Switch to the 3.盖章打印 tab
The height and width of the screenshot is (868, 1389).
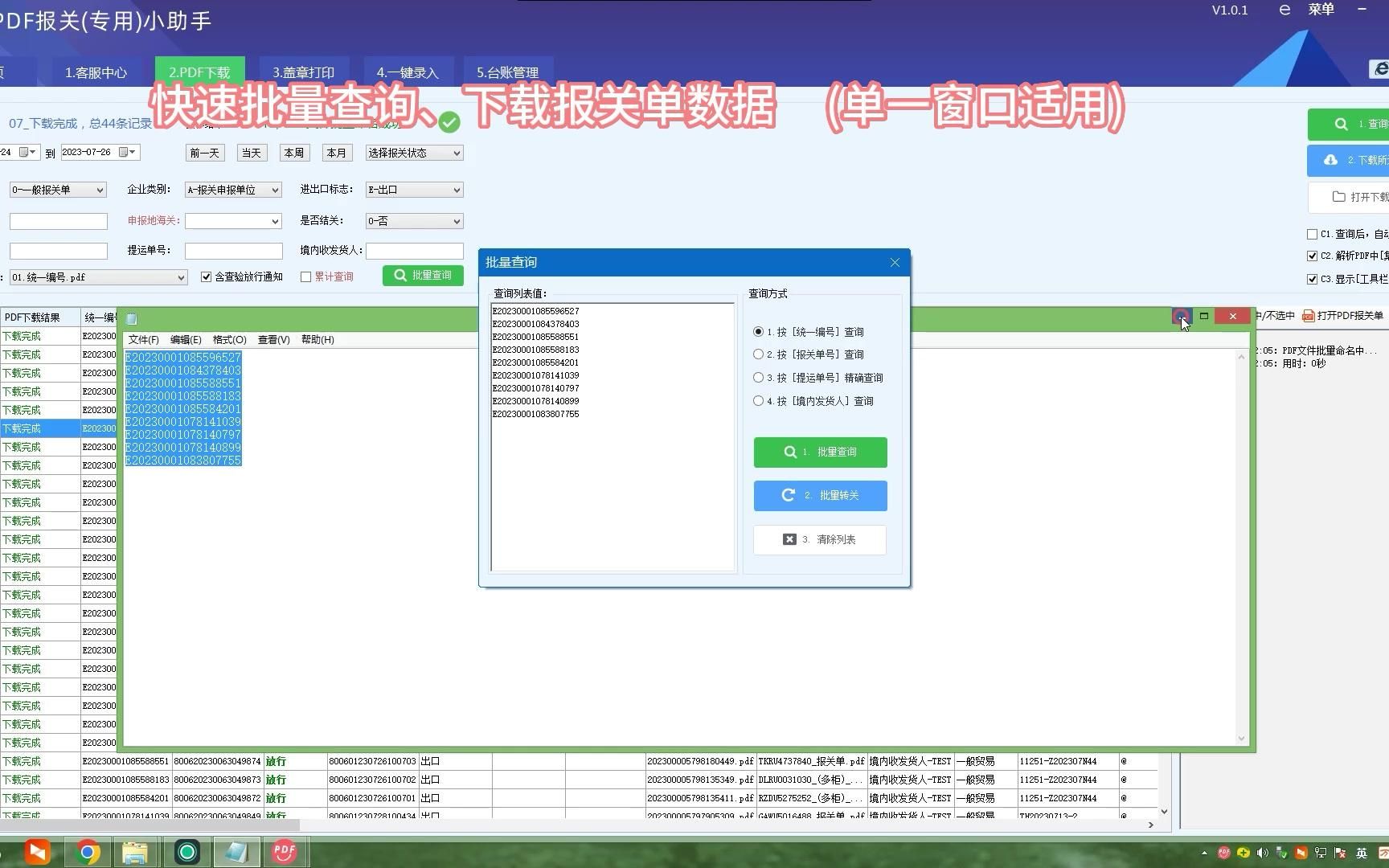click(x=303, y=72)
